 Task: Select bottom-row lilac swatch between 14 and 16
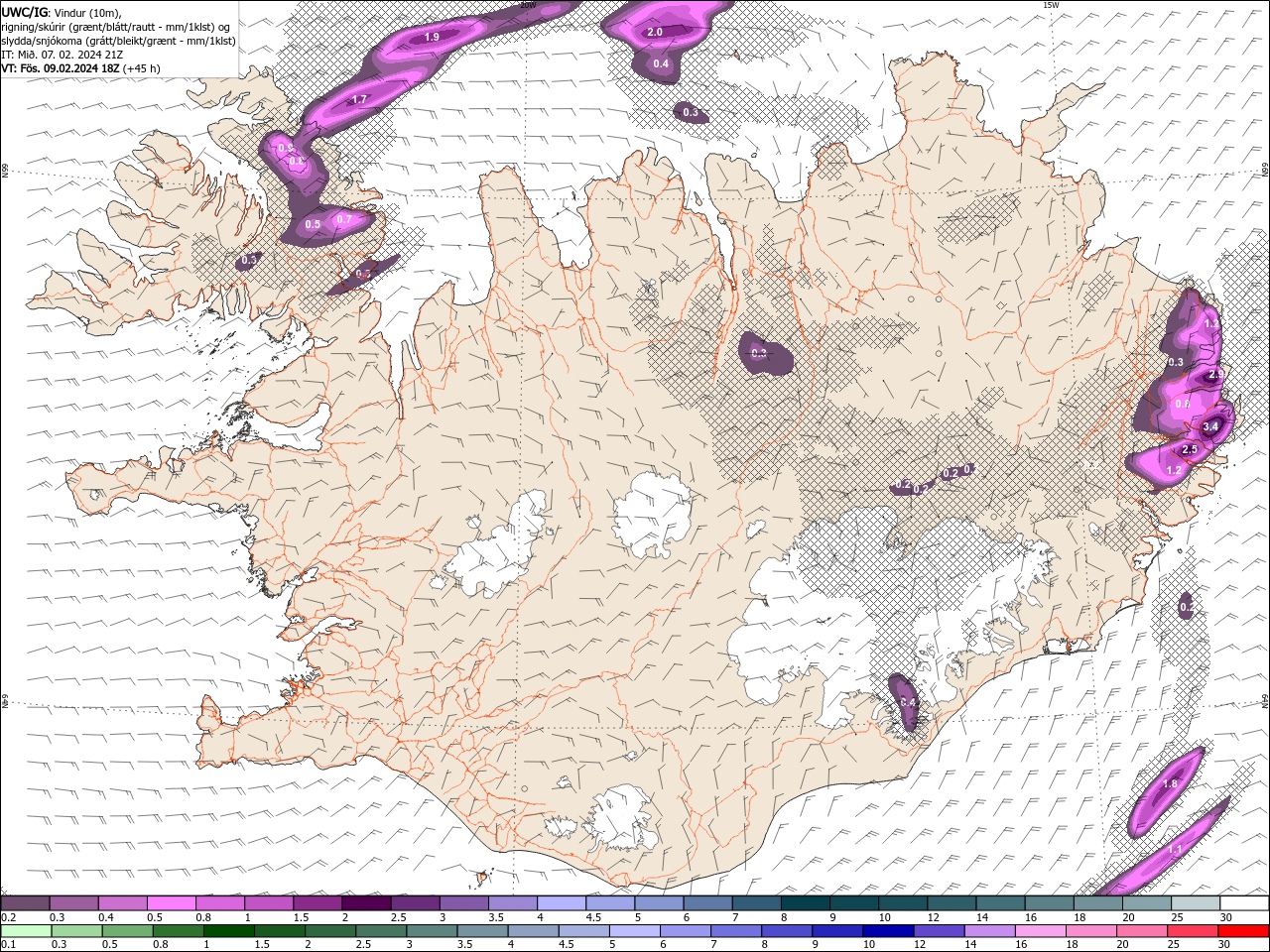point(989,931)
